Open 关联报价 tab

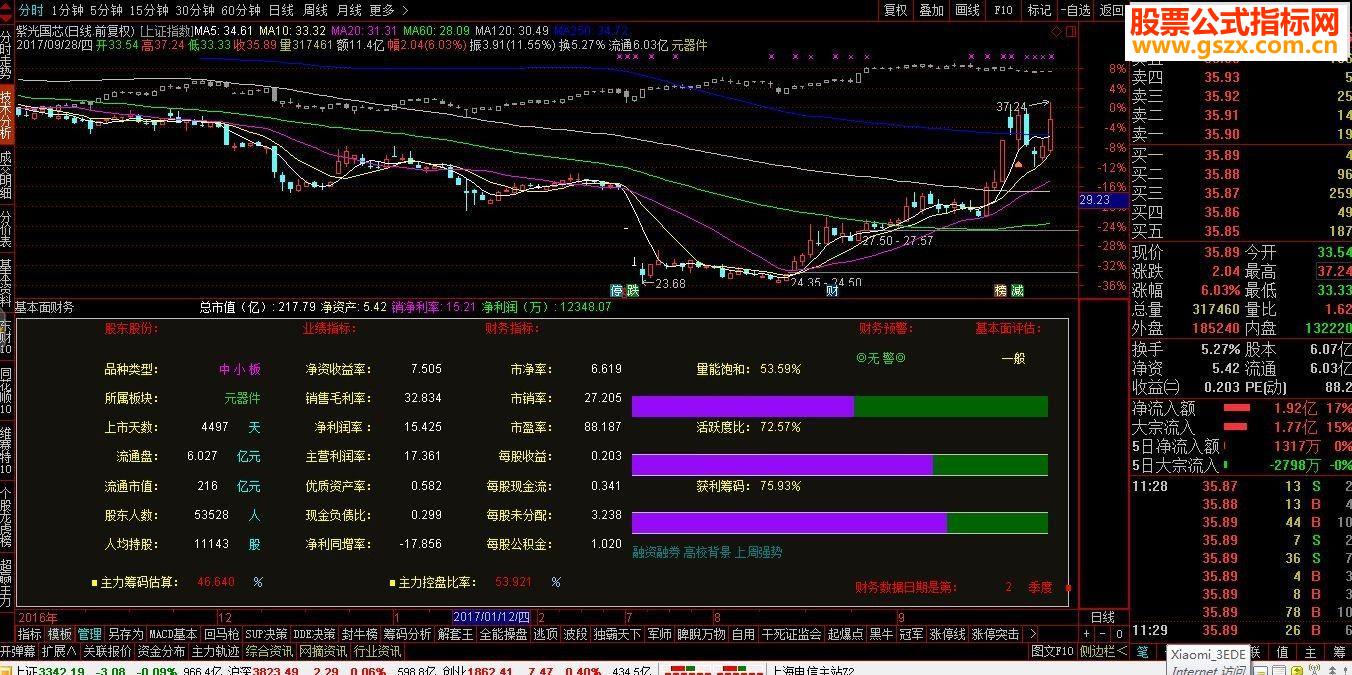click(x=107, y=651)
